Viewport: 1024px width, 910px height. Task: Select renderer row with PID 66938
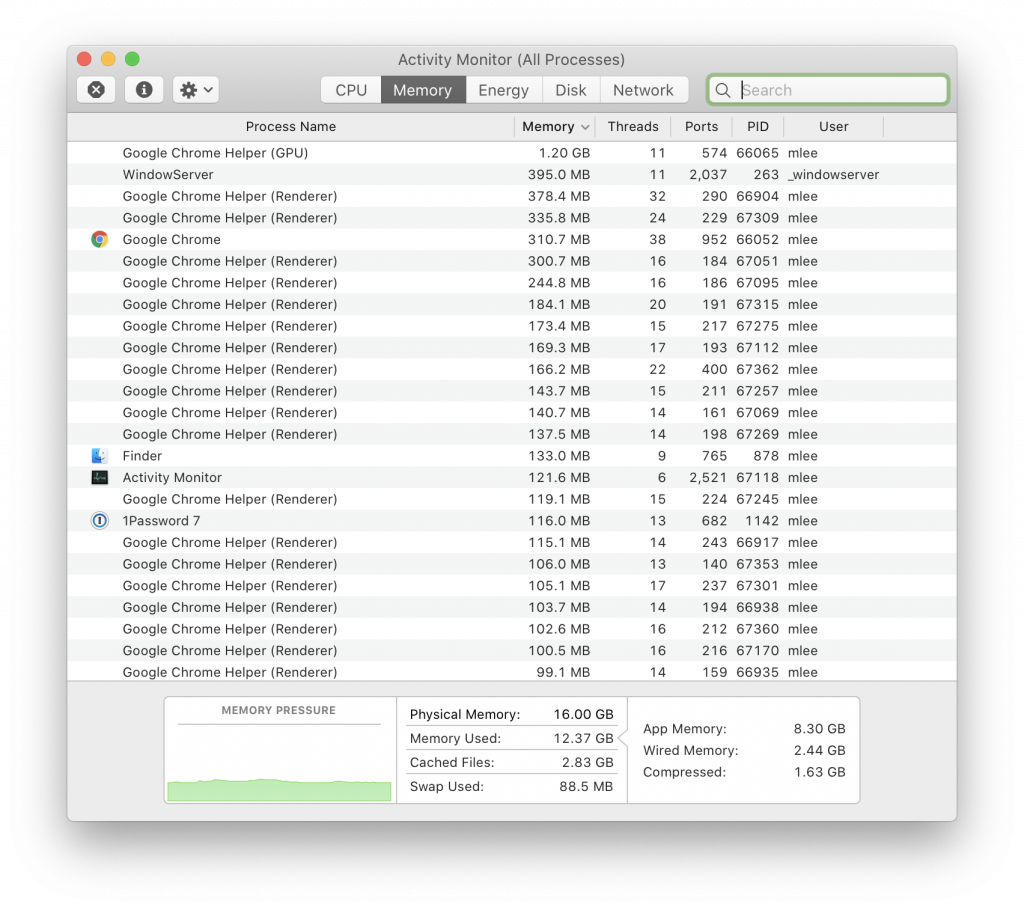(512, 607)
